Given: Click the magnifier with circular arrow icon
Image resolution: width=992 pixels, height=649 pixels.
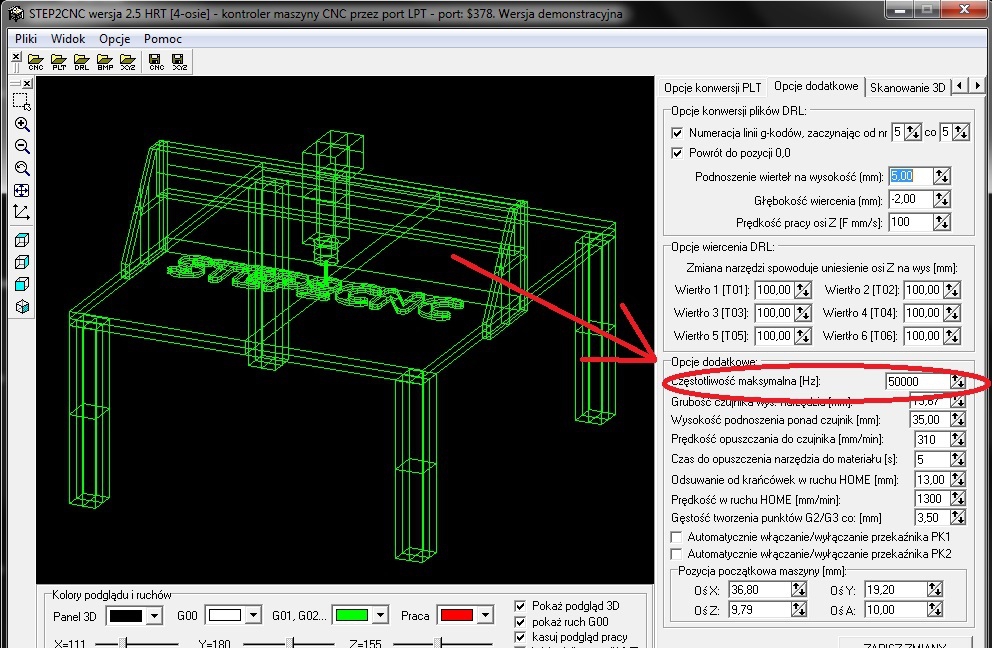Looking at the screenshot, I should pos(22,168).
